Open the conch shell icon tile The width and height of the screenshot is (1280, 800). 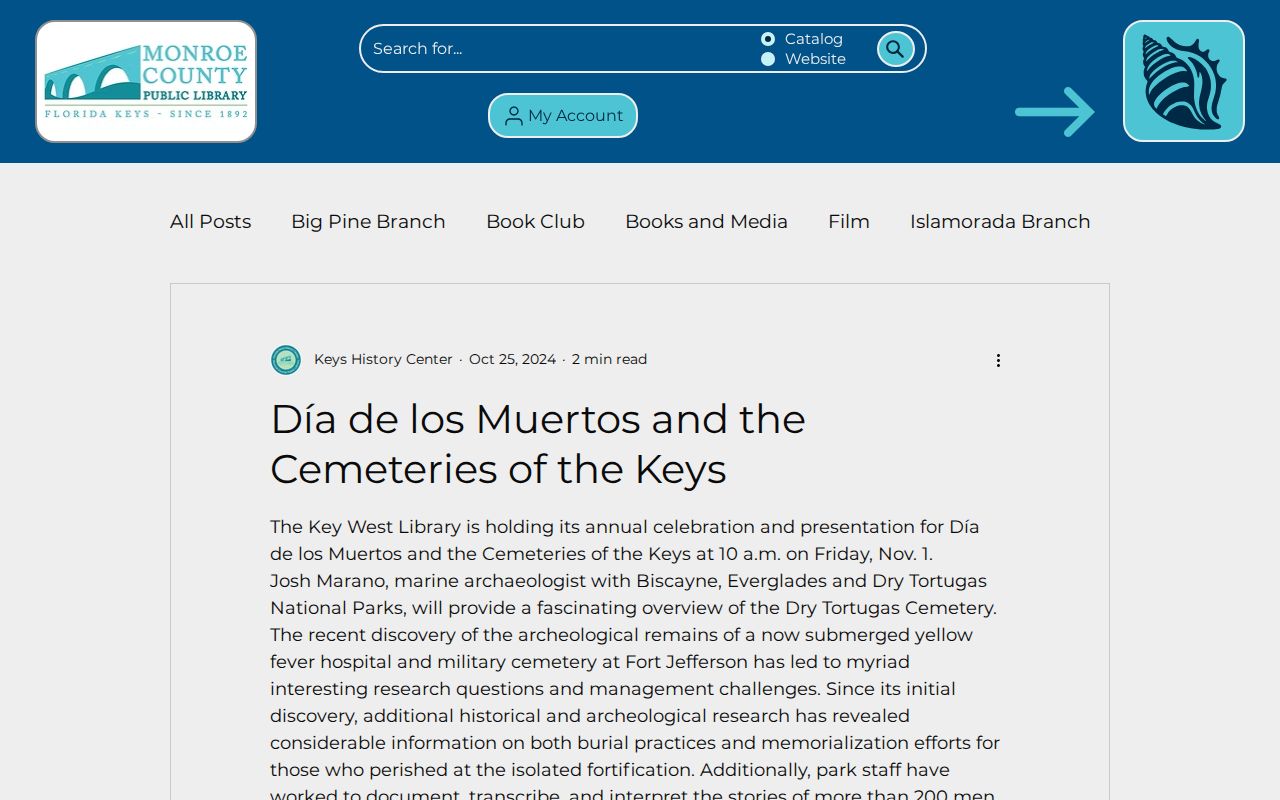click(x=1184, y=81)
